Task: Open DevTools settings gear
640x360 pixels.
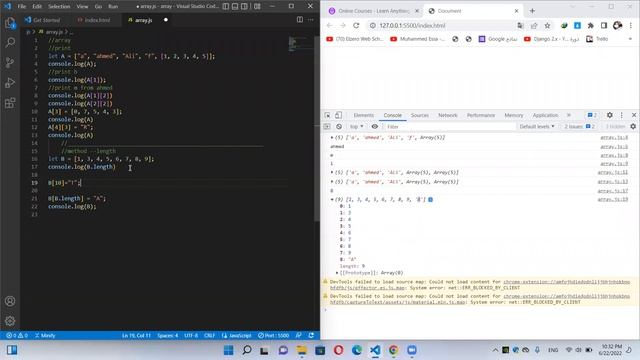Action: pyautogui.click(x=609, y=115)
